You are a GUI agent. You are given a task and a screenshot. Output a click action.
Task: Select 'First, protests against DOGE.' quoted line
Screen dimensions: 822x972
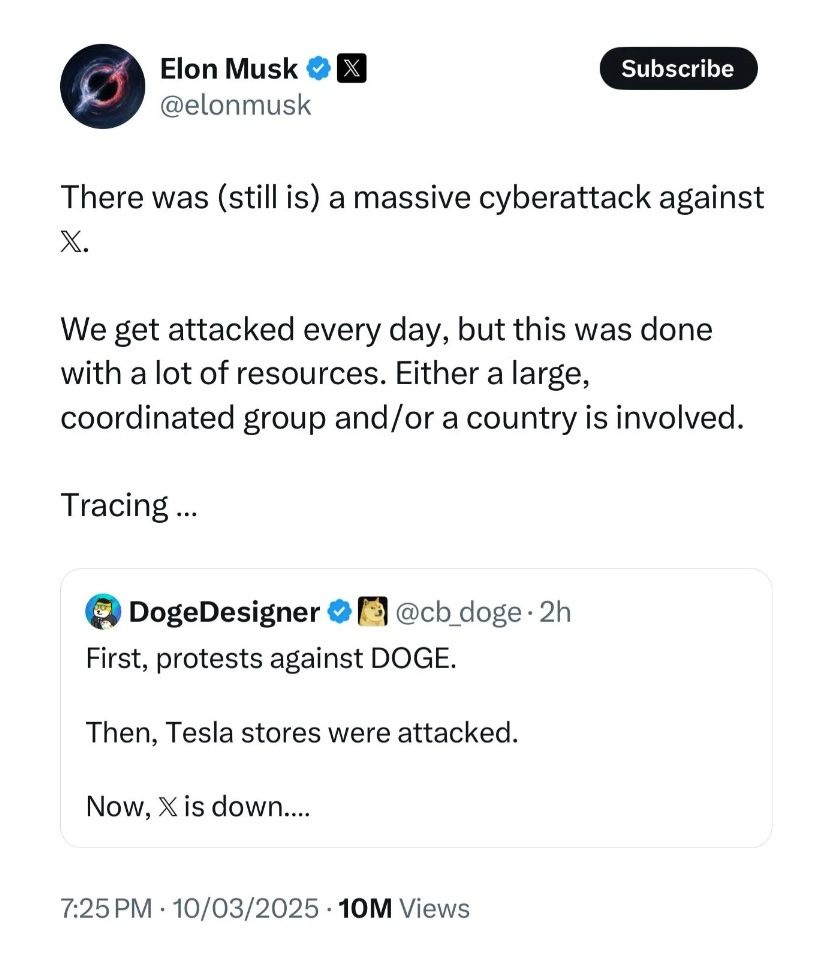click(x=271, y=660)
